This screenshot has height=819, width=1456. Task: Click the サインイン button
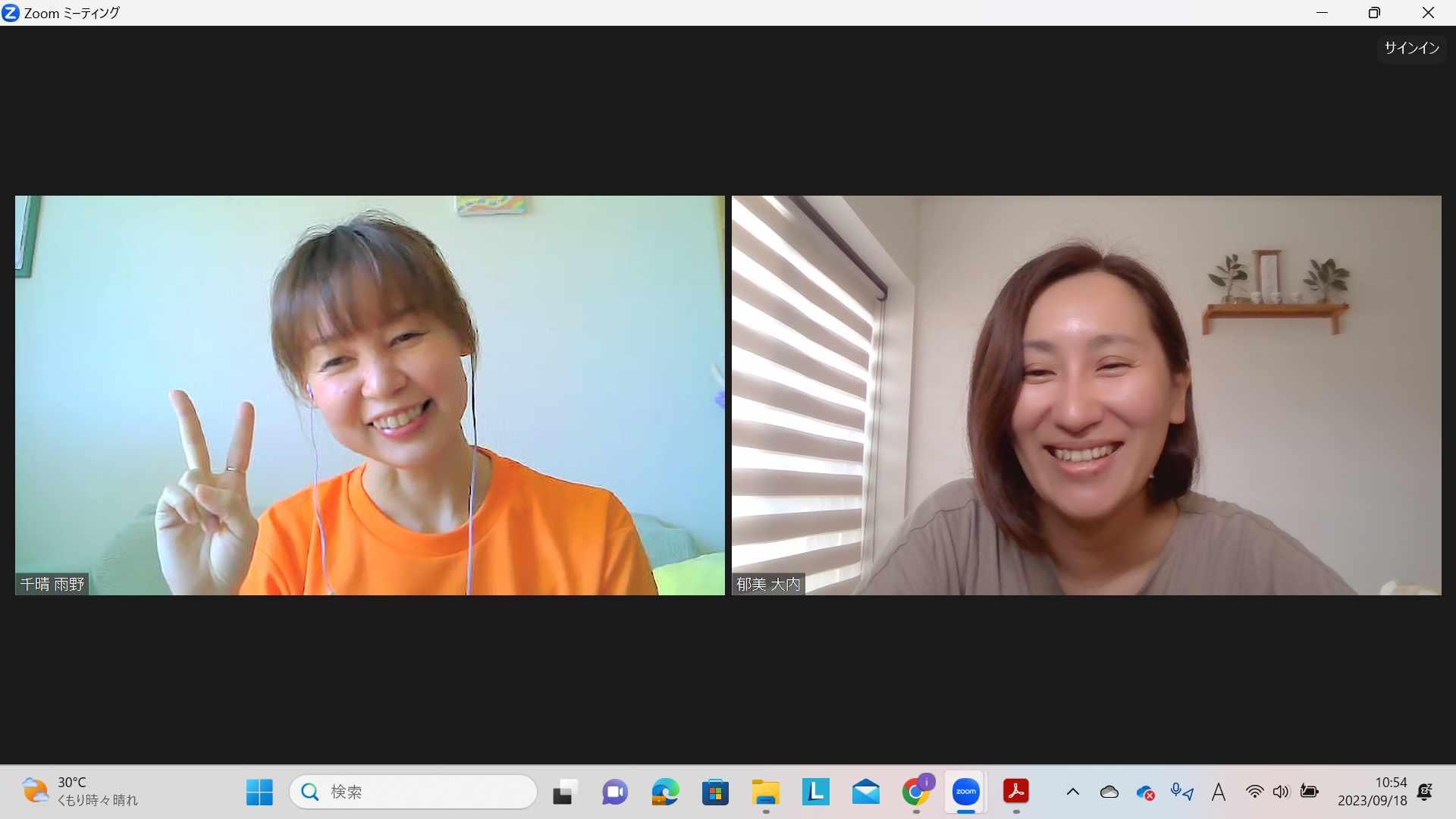1411,48
